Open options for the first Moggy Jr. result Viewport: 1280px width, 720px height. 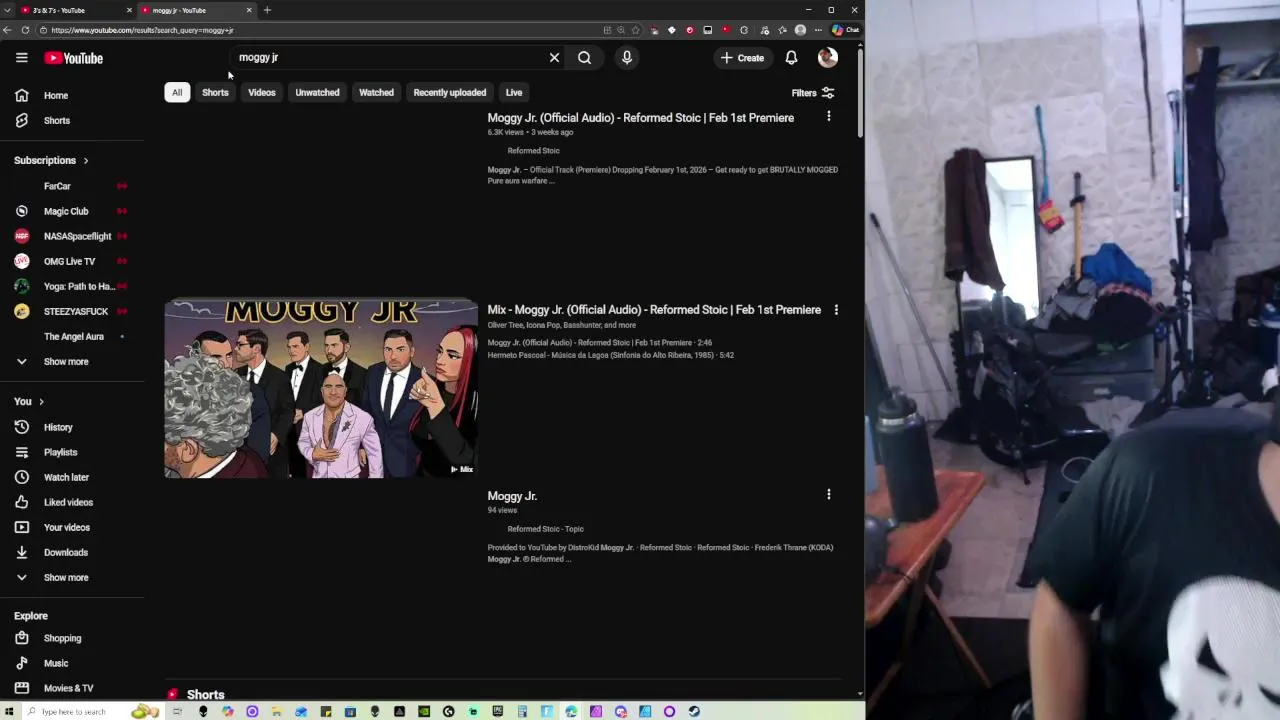828,117
